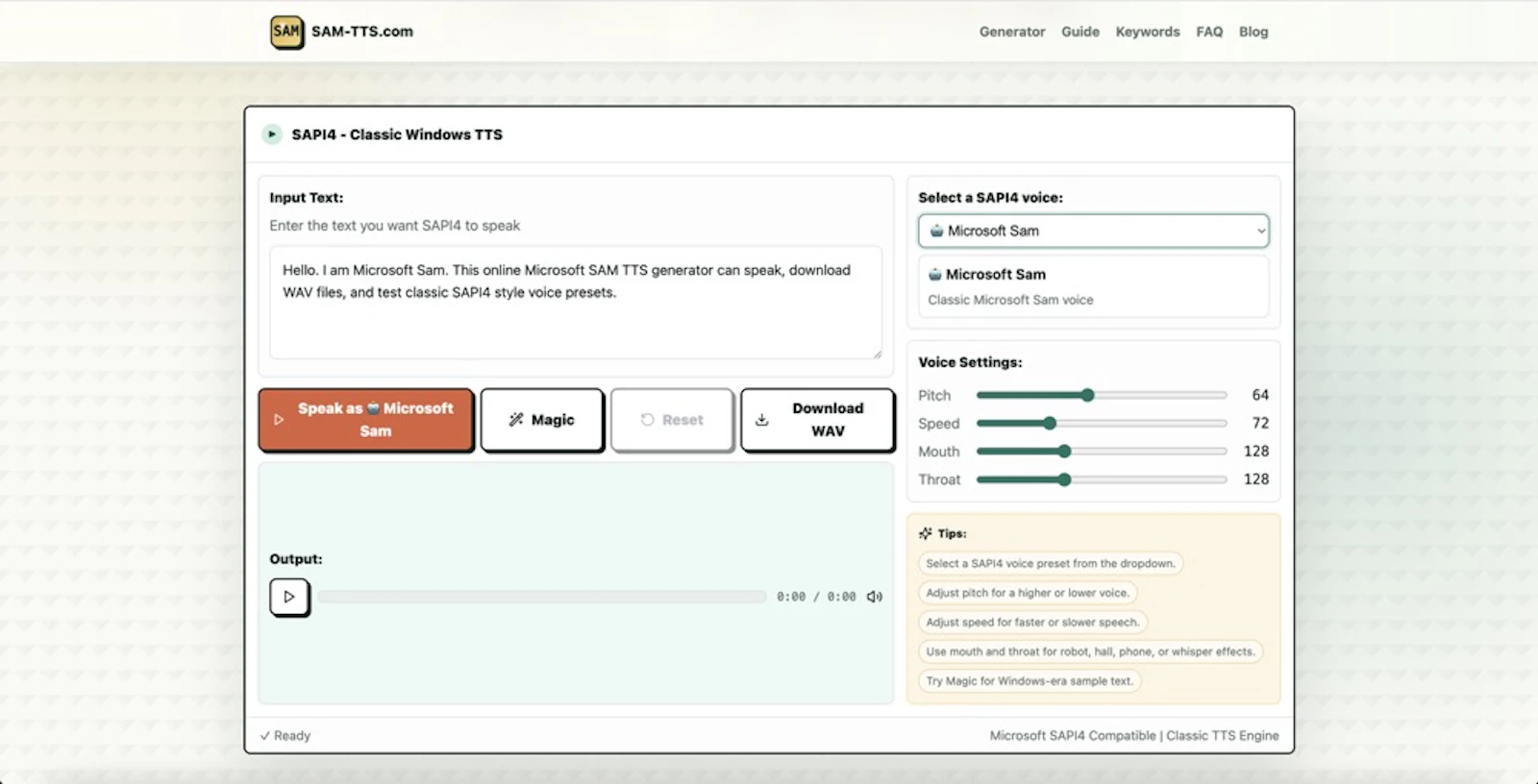This screenshot has height=784, width=1538.
Task: Adjust the Pitch slider
Action: (x=1102, y=395)
